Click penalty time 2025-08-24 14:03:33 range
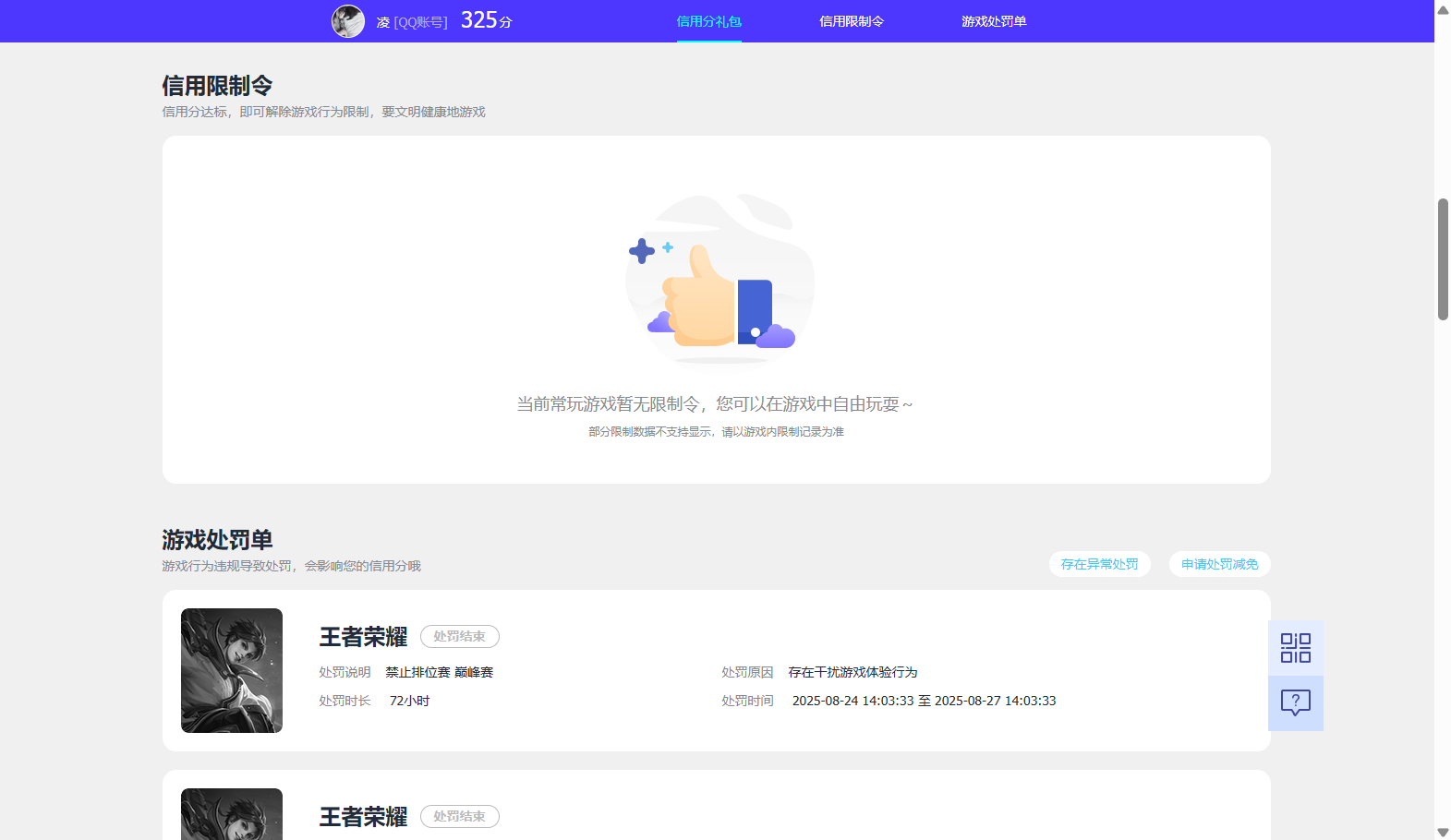1451x840 pixels. [924, 701]
